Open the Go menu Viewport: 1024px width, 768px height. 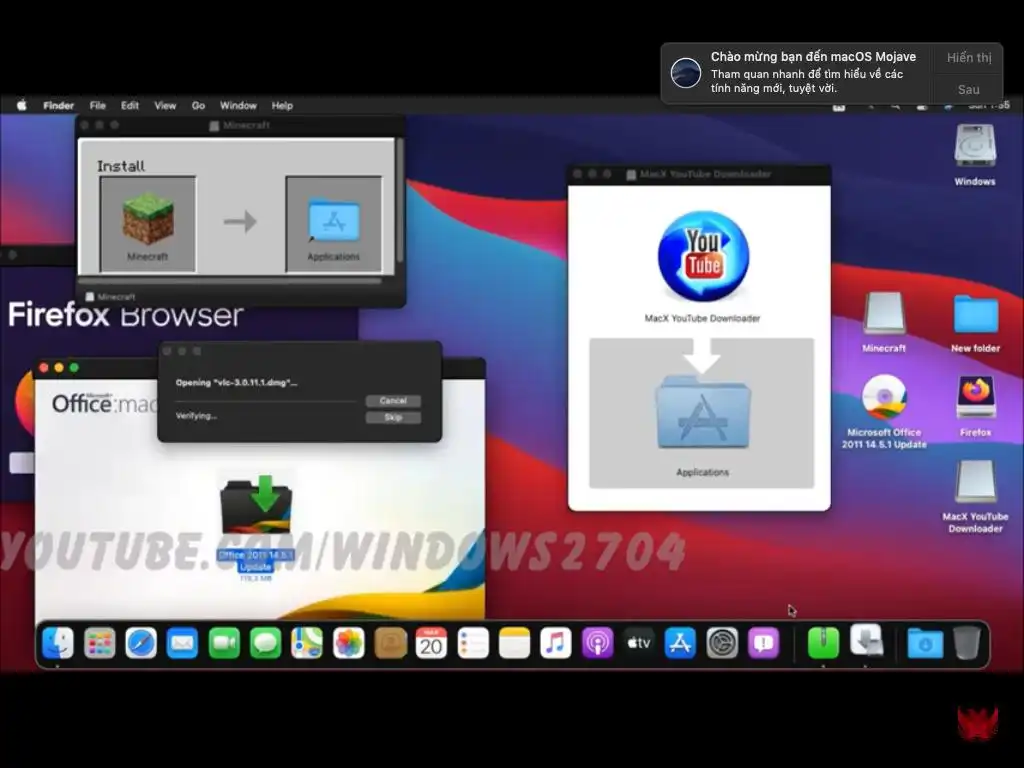tap(199, 105)
